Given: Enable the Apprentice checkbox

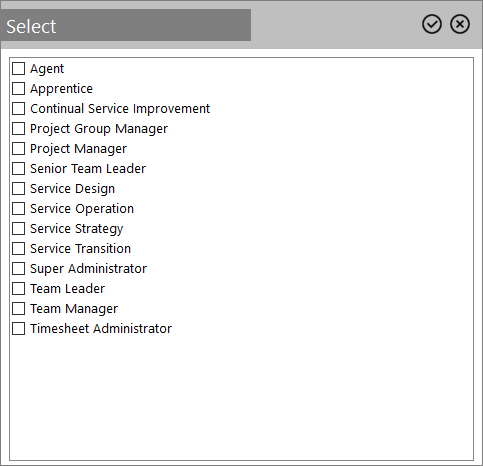Looking at the screenshot, I should click(x=19, y=89).
